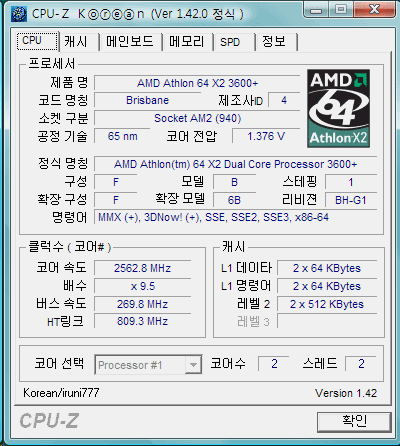Viewport: 400px width, 446px height.
Task: Click the core speed field showing 2562.8 MHz
Action: pyautogui.click(x=143, y=268)
